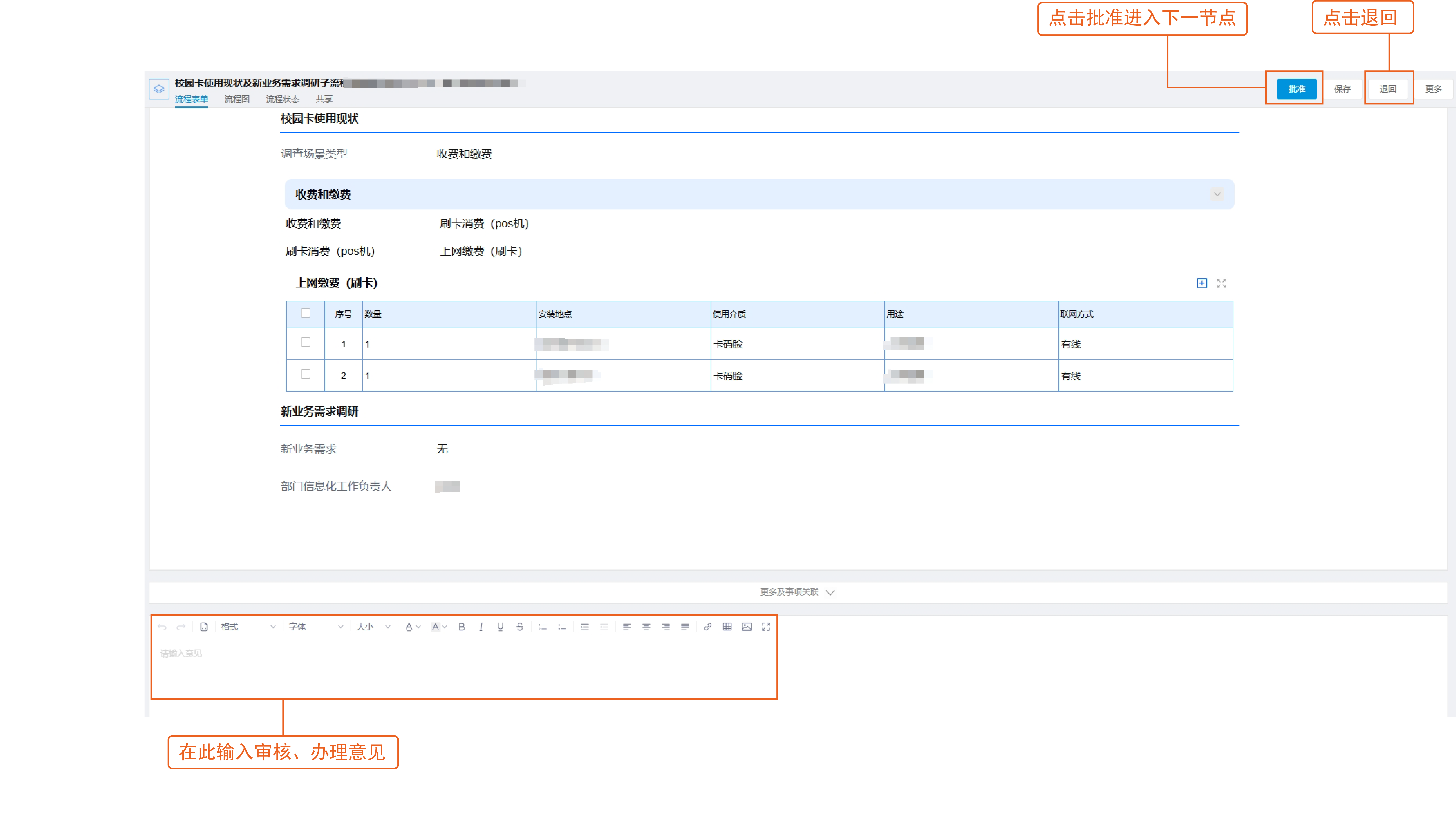Insert a bulleted list
The width and height of the screenshot is (1456, 820).
(x=562, y=627)
